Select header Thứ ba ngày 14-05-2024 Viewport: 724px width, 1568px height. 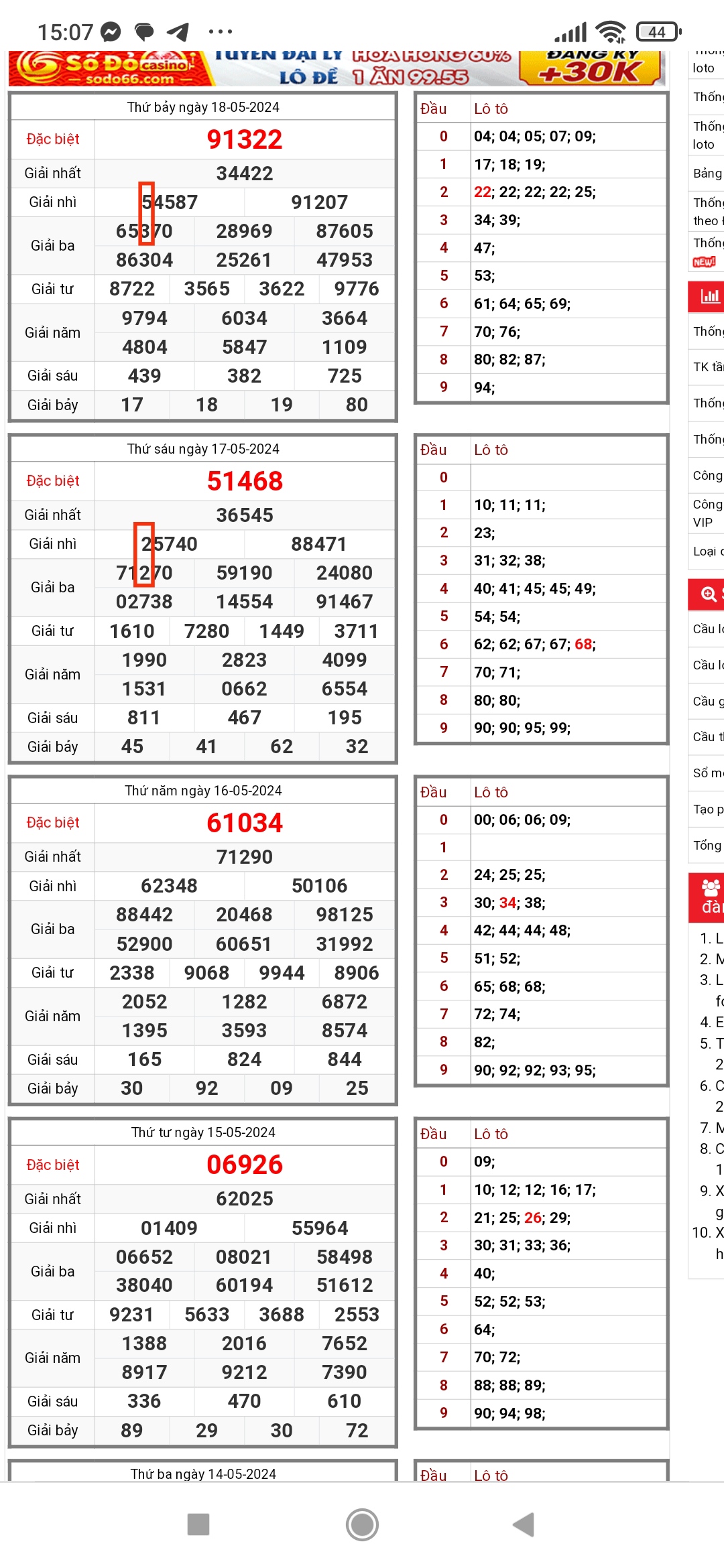tap(203, 1474)
